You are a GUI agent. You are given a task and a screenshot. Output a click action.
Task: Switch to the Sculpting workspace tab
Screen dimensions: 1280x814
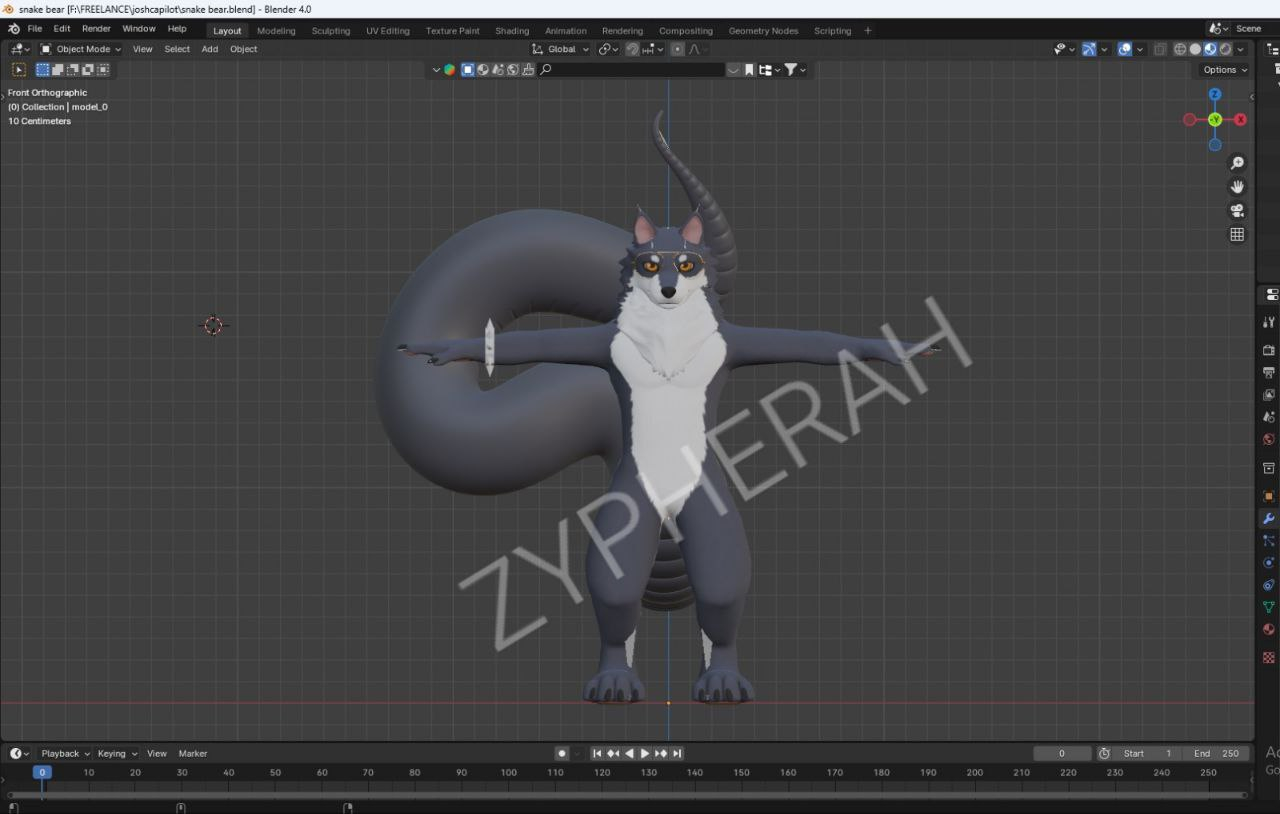(x=331, y=31)
